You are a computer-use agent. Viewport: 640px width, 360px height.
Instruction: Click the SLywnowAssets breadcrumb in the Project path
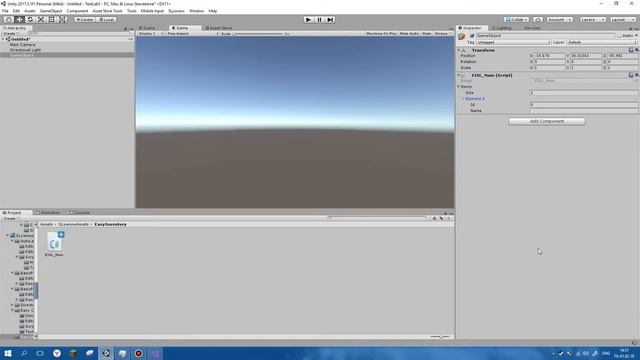(x=73, y=224)
